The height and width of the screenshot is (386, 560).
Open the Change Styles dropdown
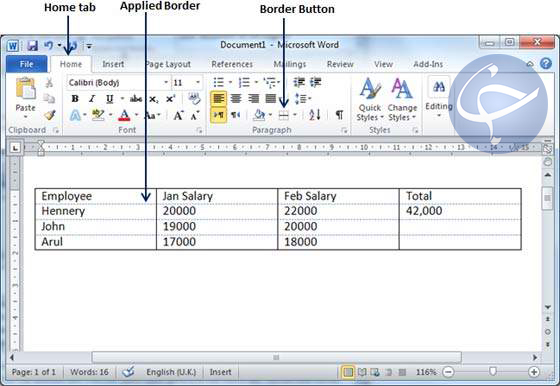tap(402, 100)
